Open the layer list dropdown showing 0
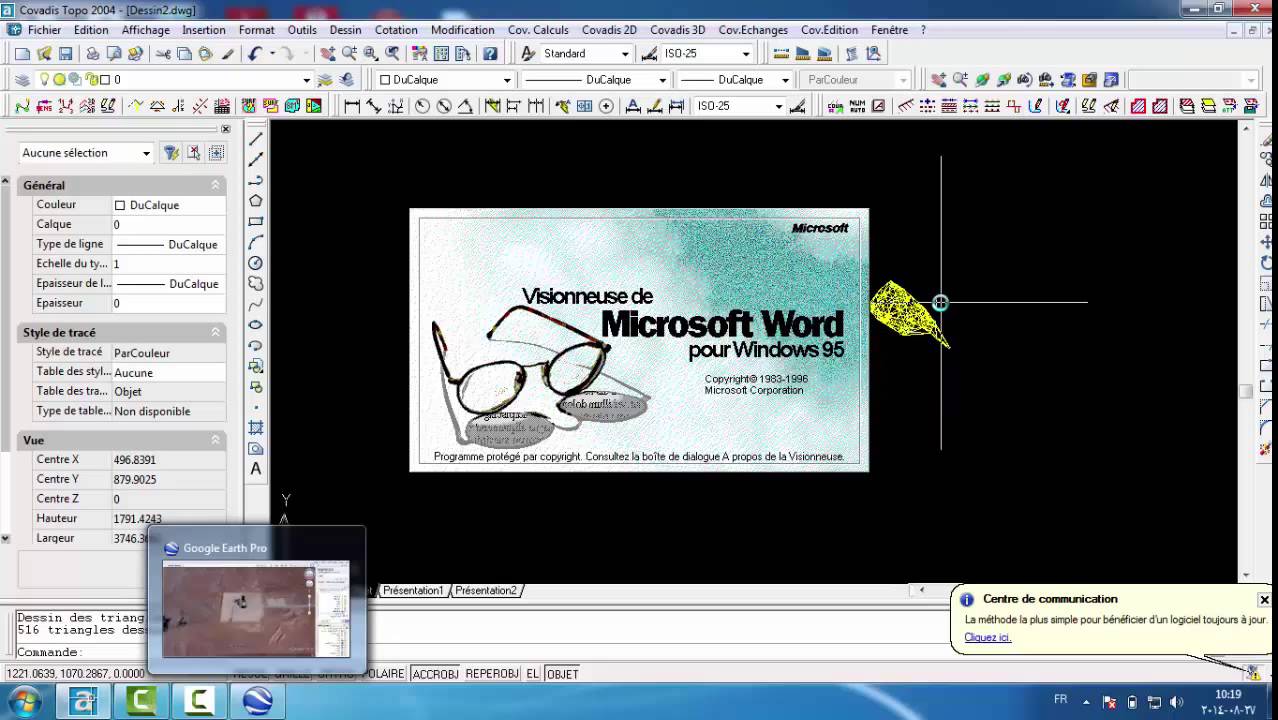The height and width of the screenshot is (720, 1278). [x=306, y=80]
